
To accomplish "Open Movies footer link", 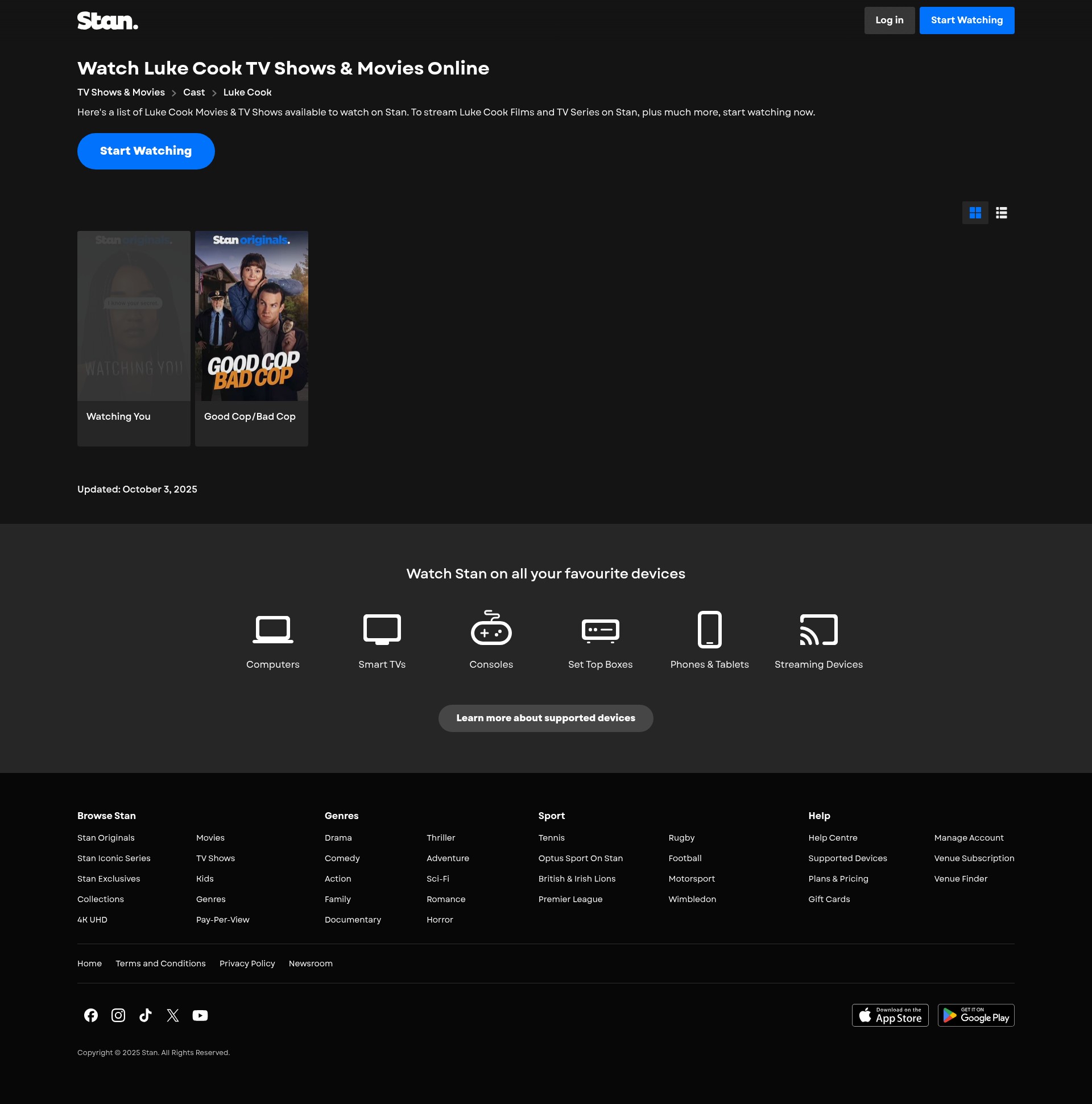I will 210,838.
